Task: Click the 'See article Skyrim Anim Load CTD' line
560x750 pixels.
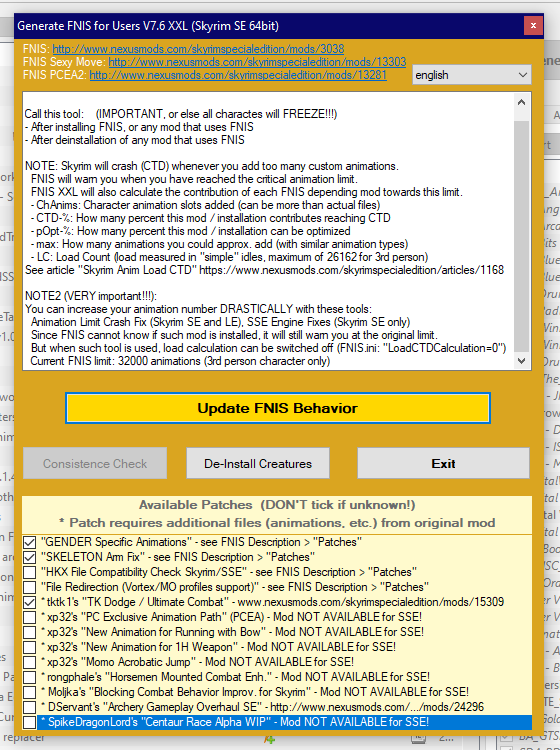Action: coord(264,270)
